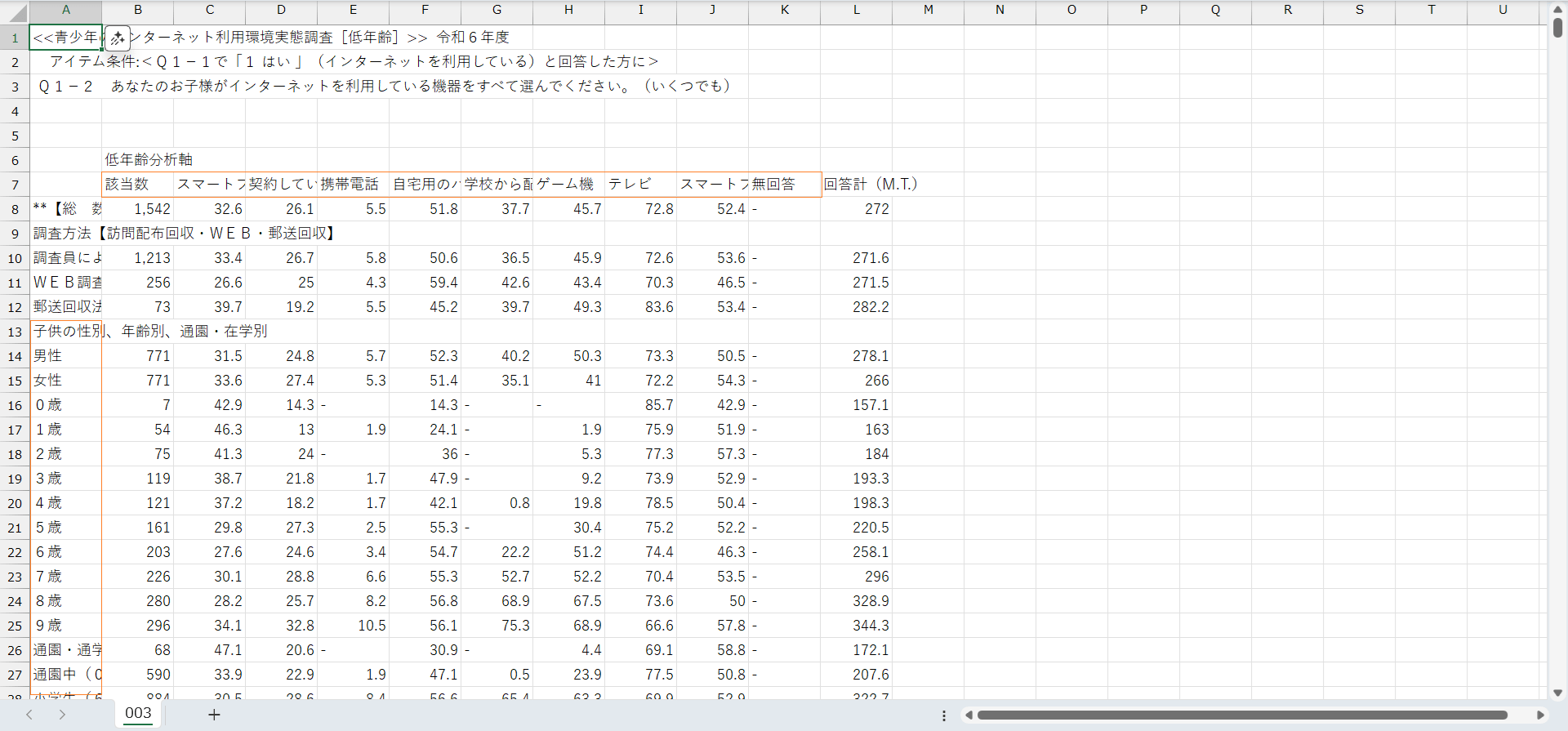This screenshot has width=1568, height=731.
Task: Click the vertical scrollbar thumb
Action: point(1557,27)
